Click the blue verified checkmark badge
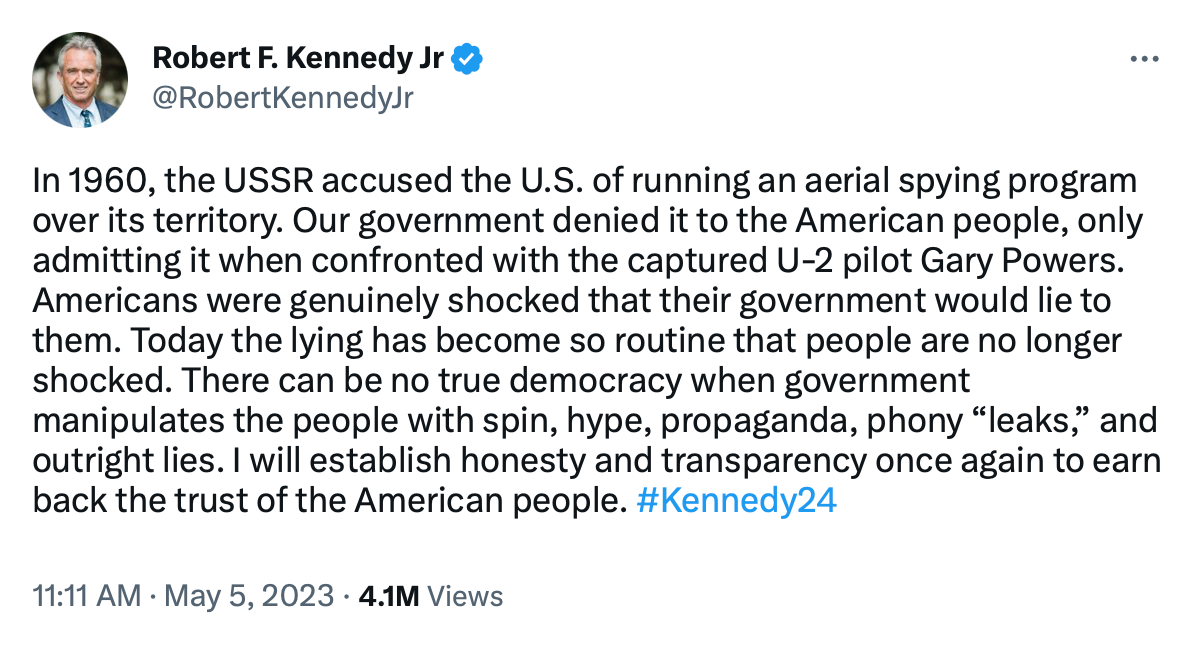 [467, 60]
